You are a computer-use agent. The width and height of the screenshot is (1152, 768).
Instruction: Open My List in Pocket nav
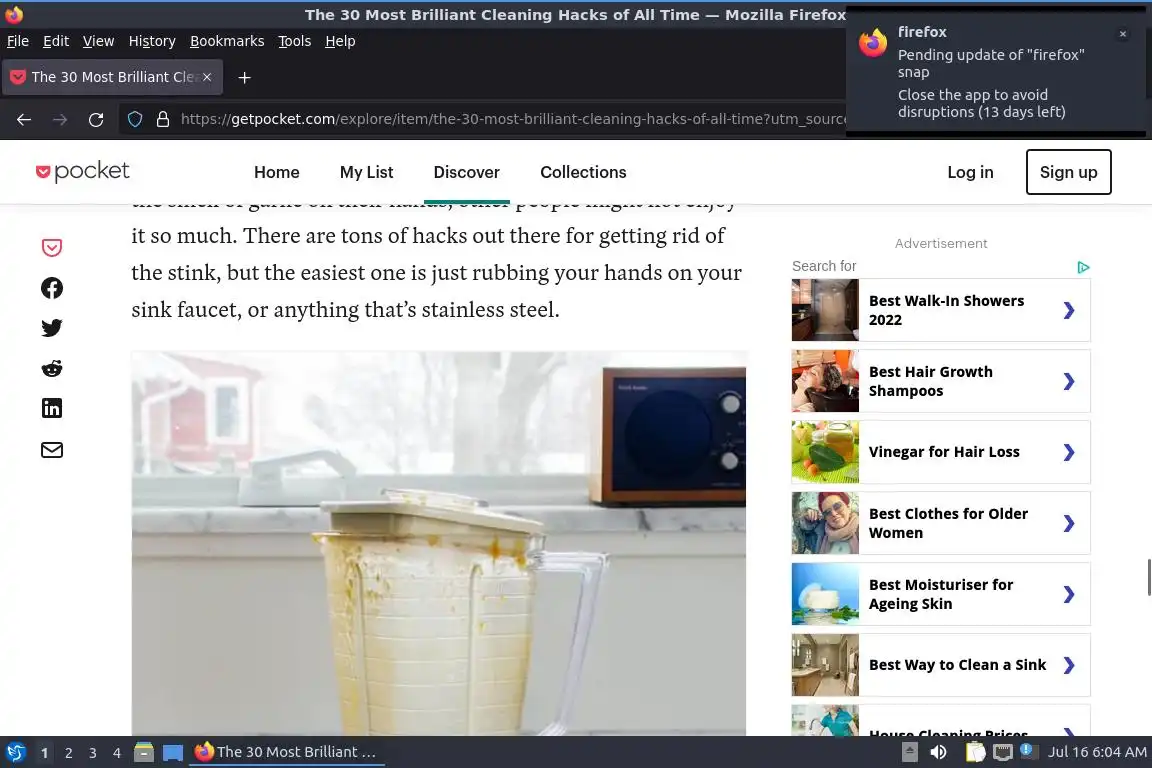(x=367, y=172)
